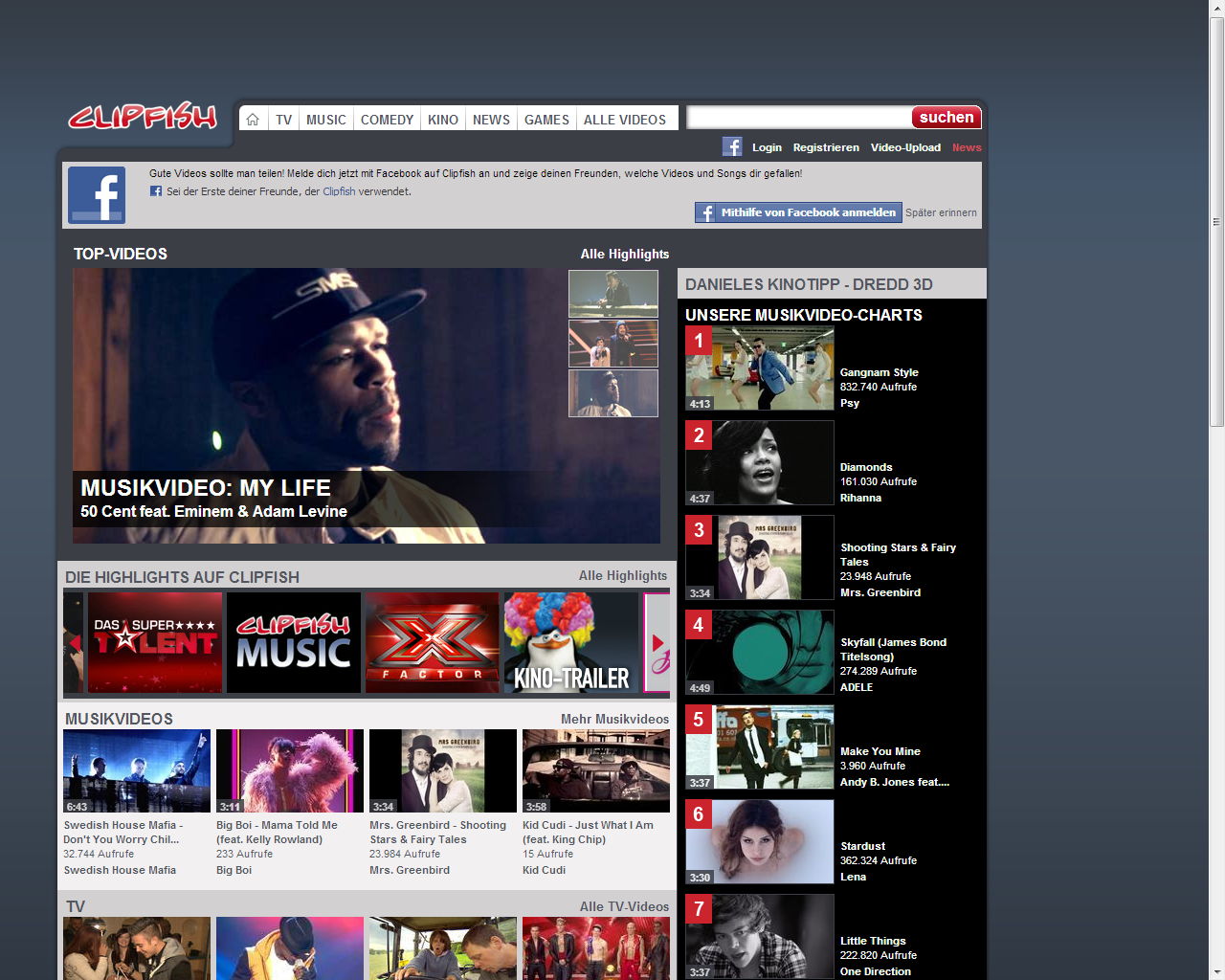Open Das Supertalent highlight tile

point(155,642)
